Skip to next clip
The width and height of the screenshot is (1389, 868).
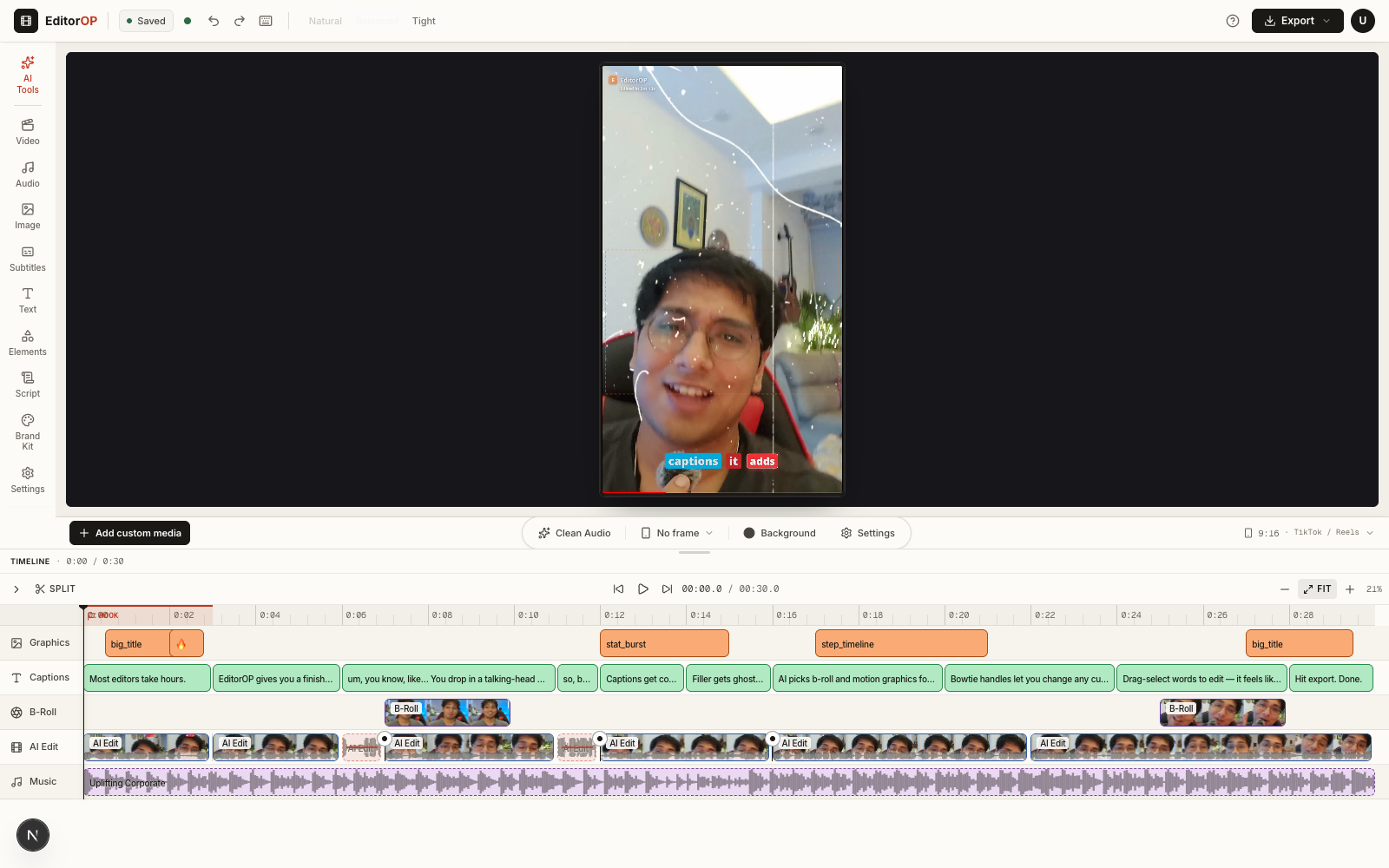667,589
